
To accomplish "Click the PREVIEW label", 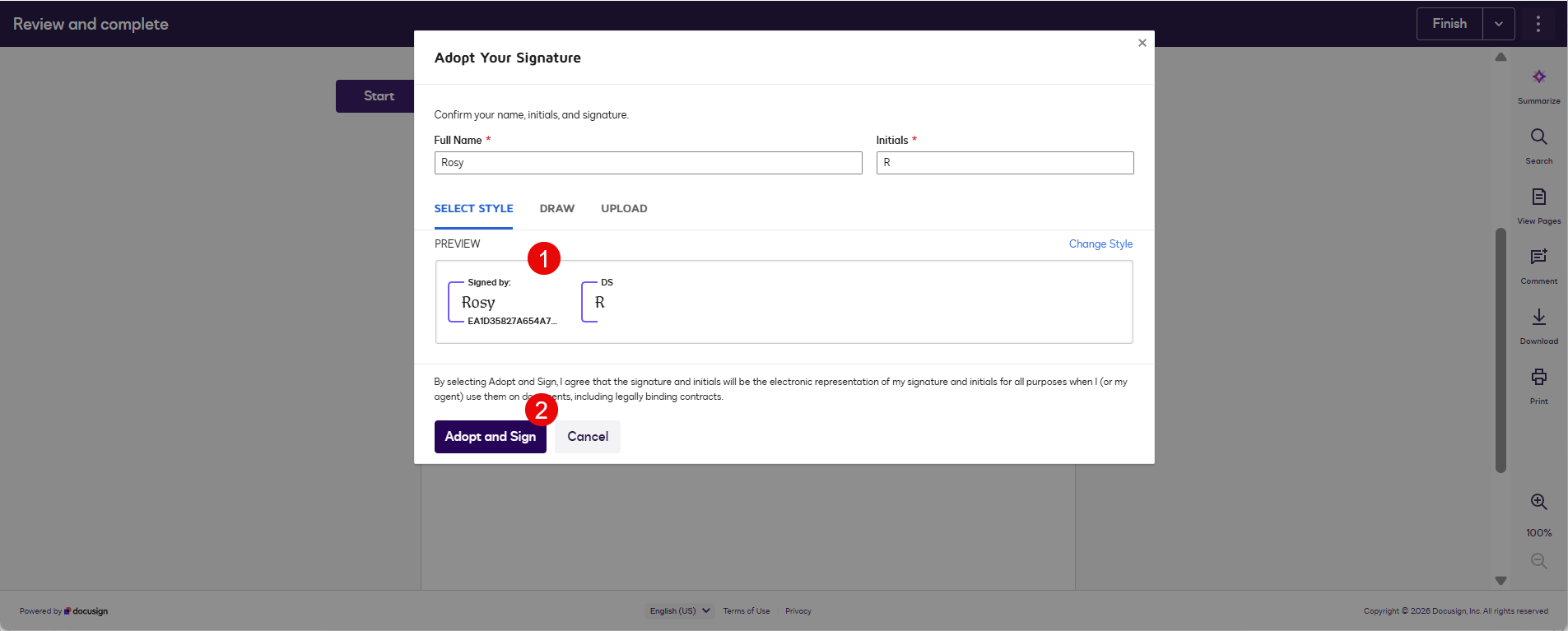I will pos(457,244).
